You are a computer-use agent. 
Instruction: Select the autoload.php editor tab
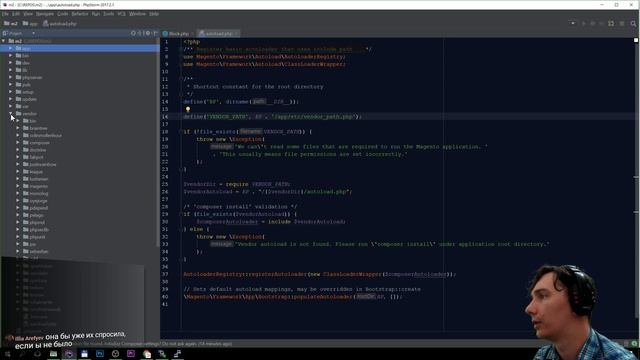point(217,33)
